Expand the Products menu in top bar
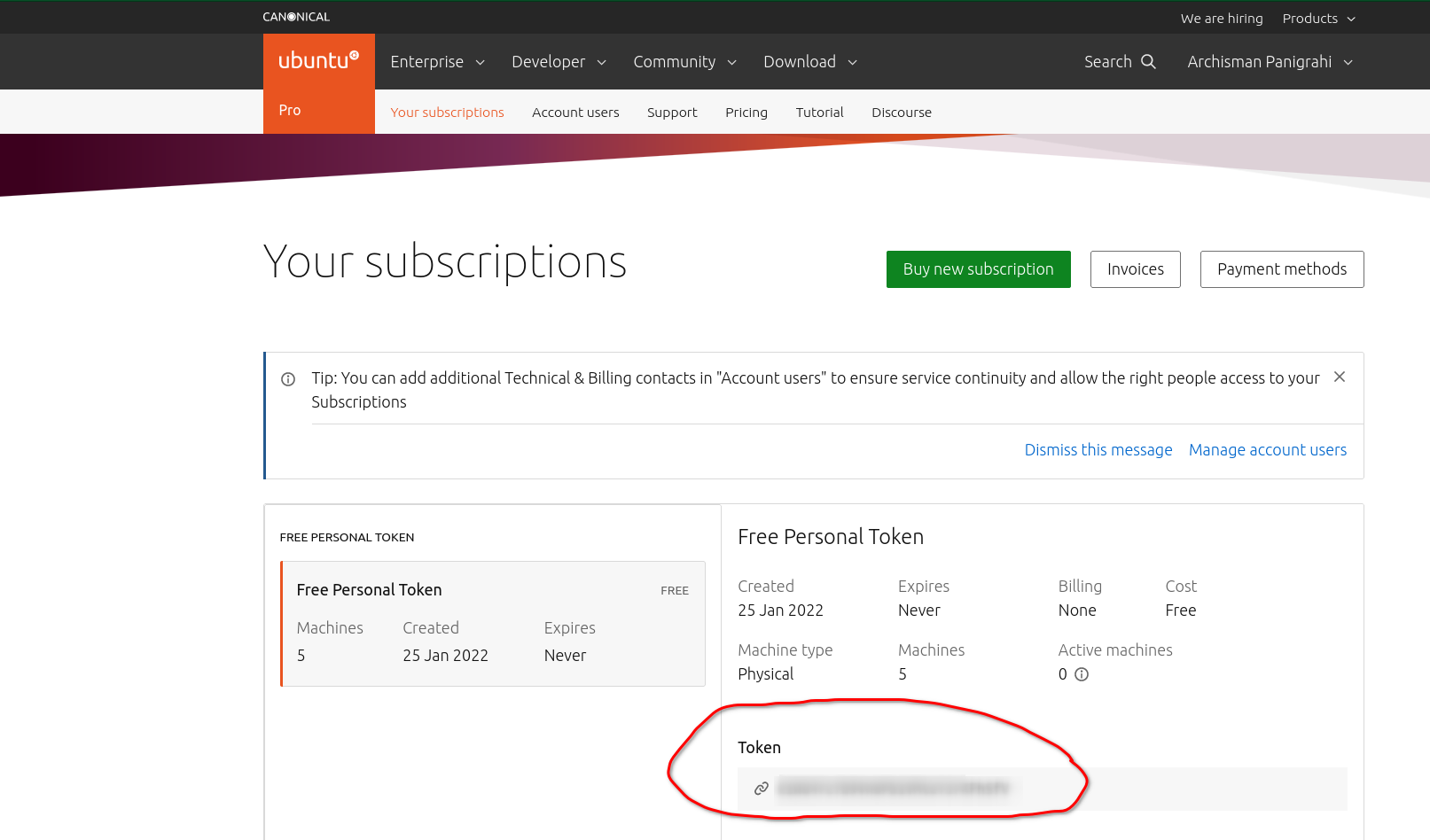The image size is (1430, 840). [x=1318, y=19]
